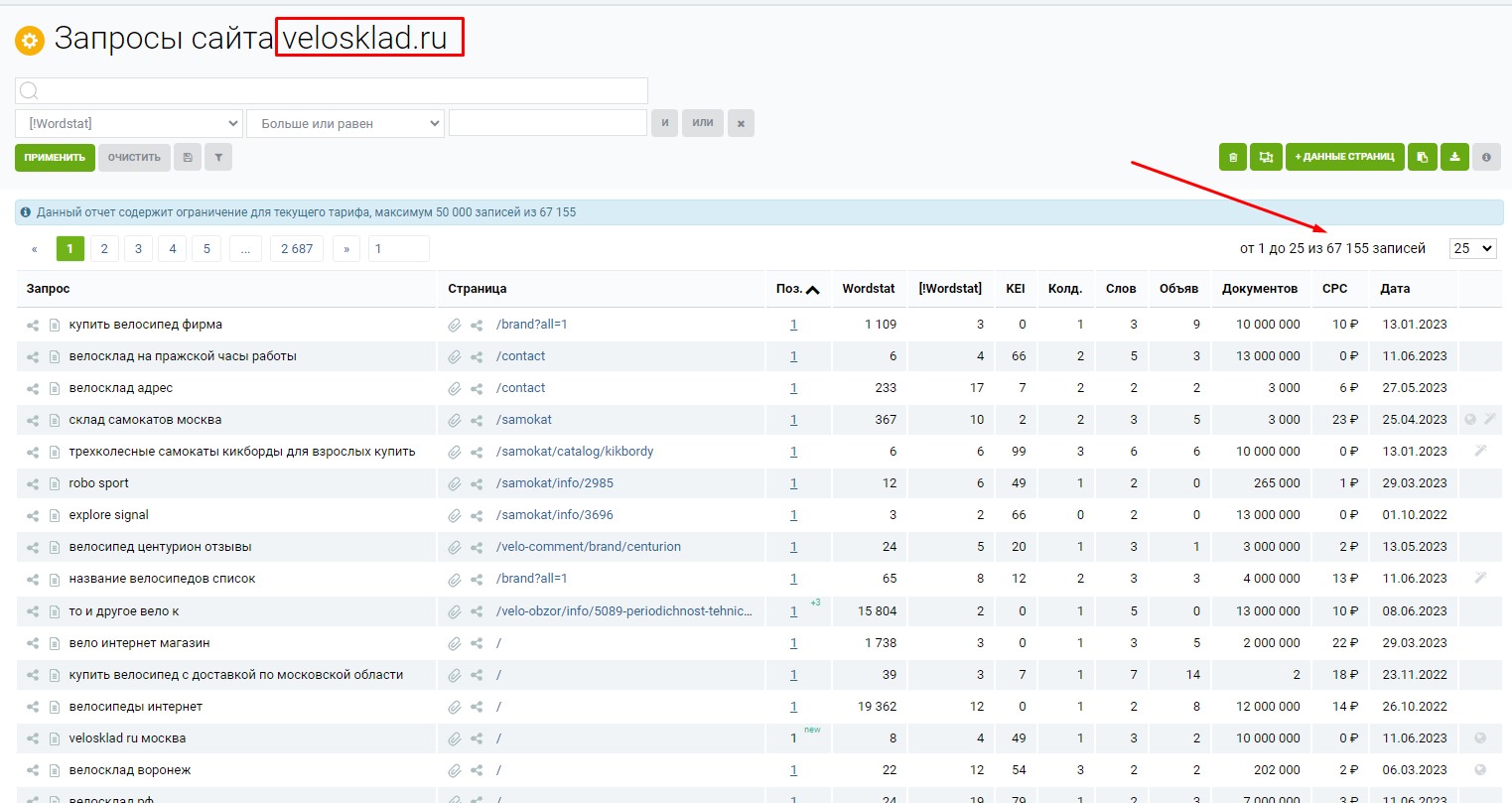
Task: Open the 'Больше или равен' condition dropdown
Action: pos(344,123)
